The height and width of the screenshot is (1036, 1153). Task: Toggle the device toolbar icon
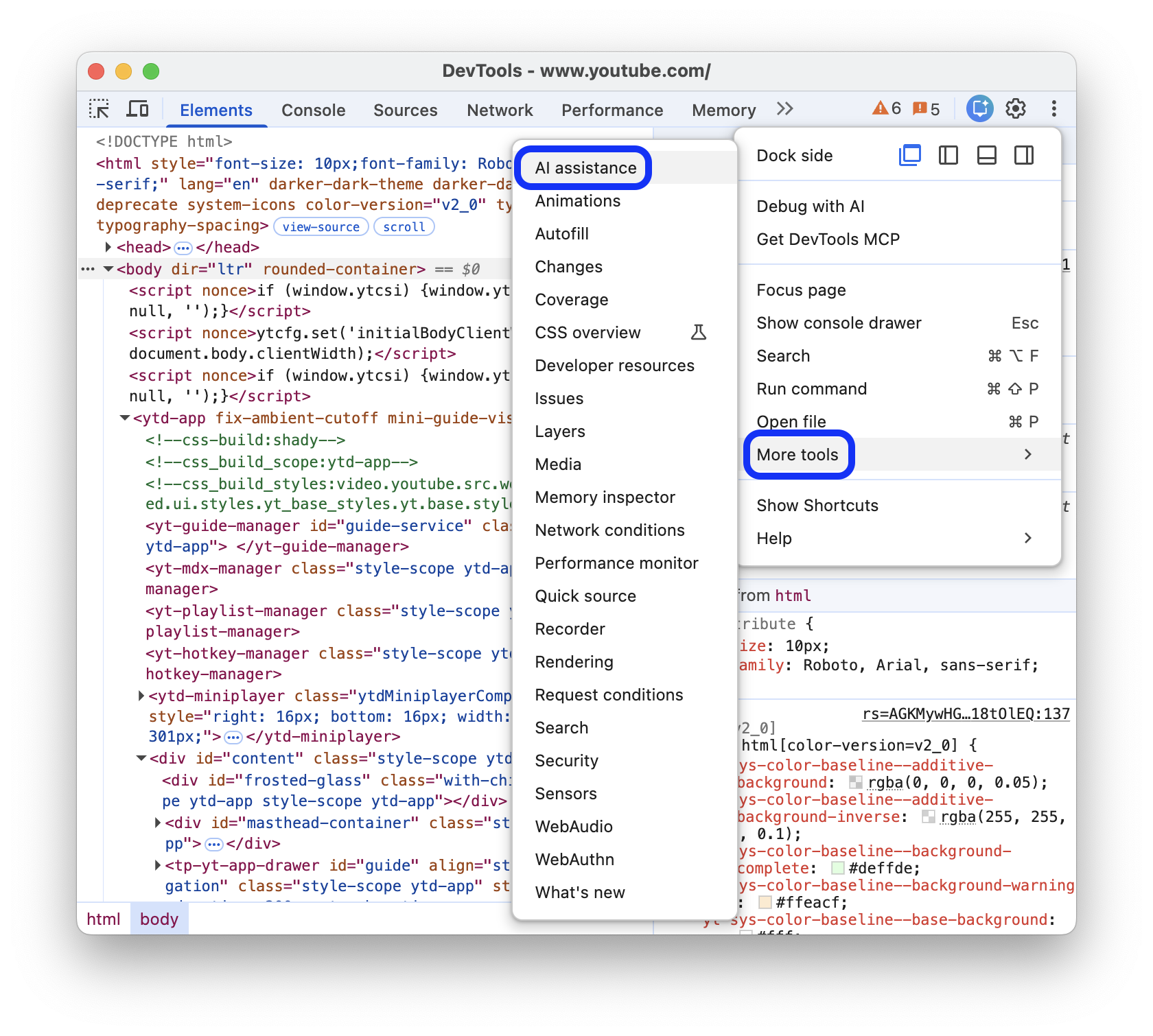tap(138, 109)
